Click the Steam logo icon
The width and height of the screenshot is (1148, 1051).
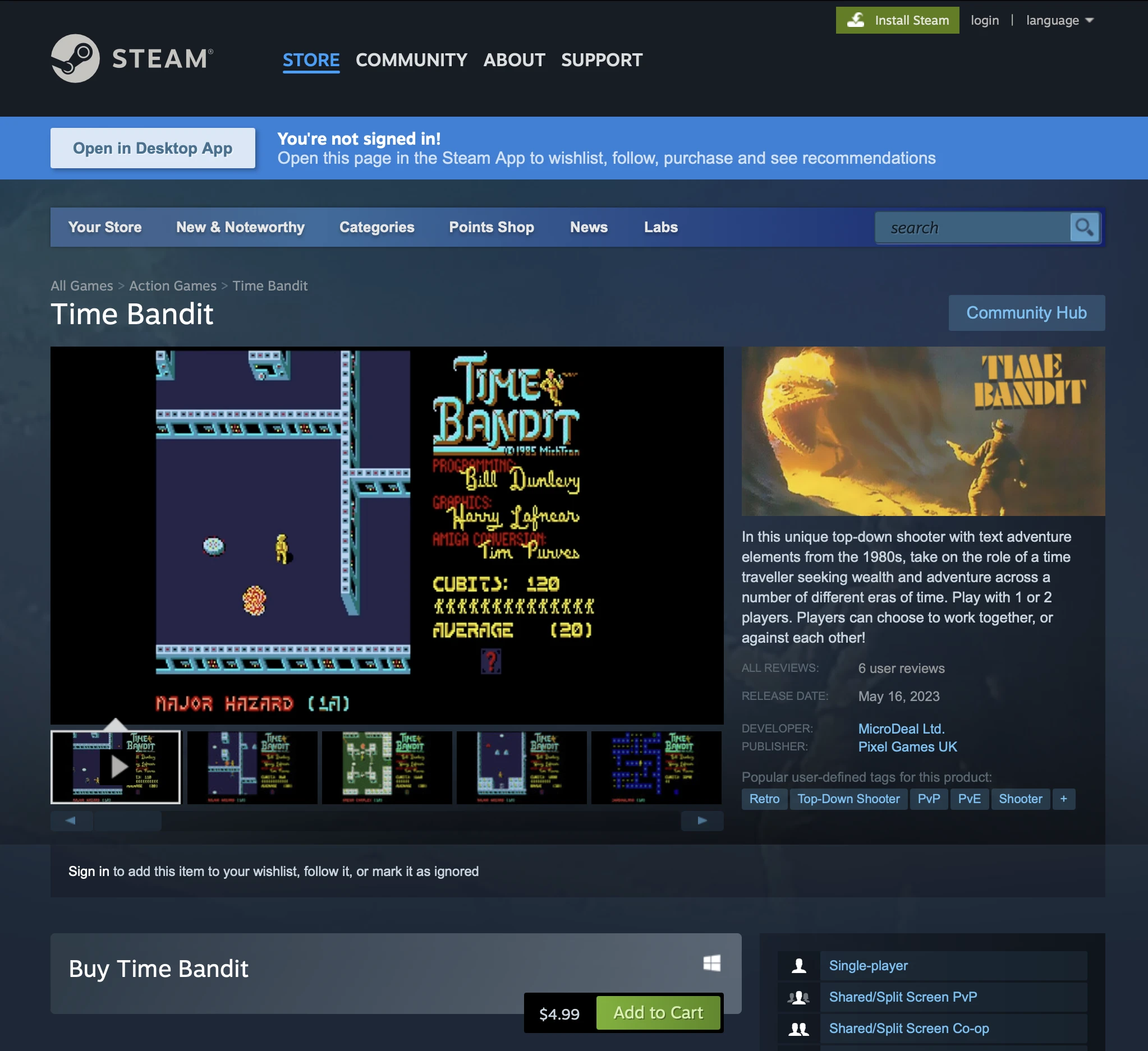75,59
